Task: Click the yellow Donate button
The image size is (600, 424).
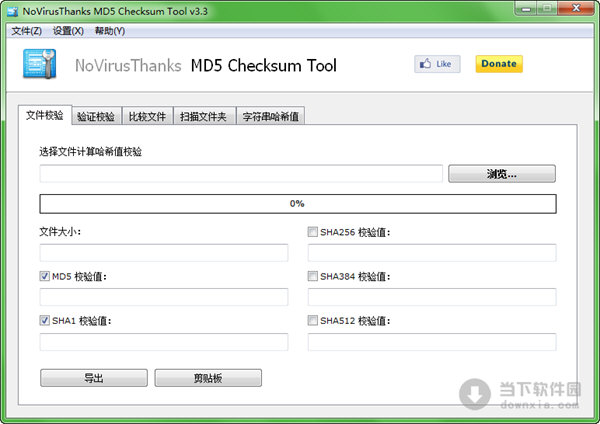Action: tap(499, 64)
